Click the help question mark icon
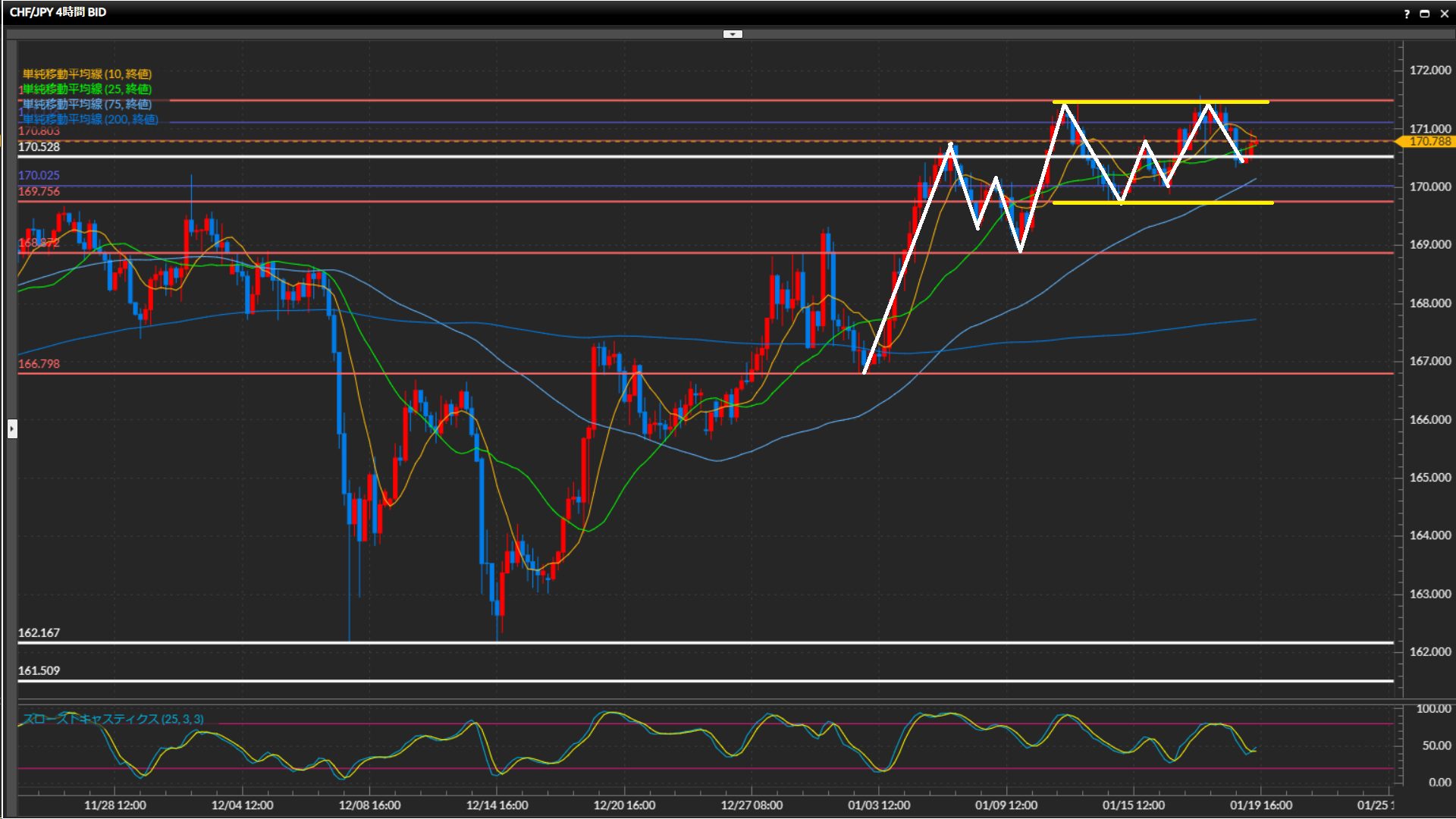Viewport: 1456px width, 819px height. coord(1407,14)
